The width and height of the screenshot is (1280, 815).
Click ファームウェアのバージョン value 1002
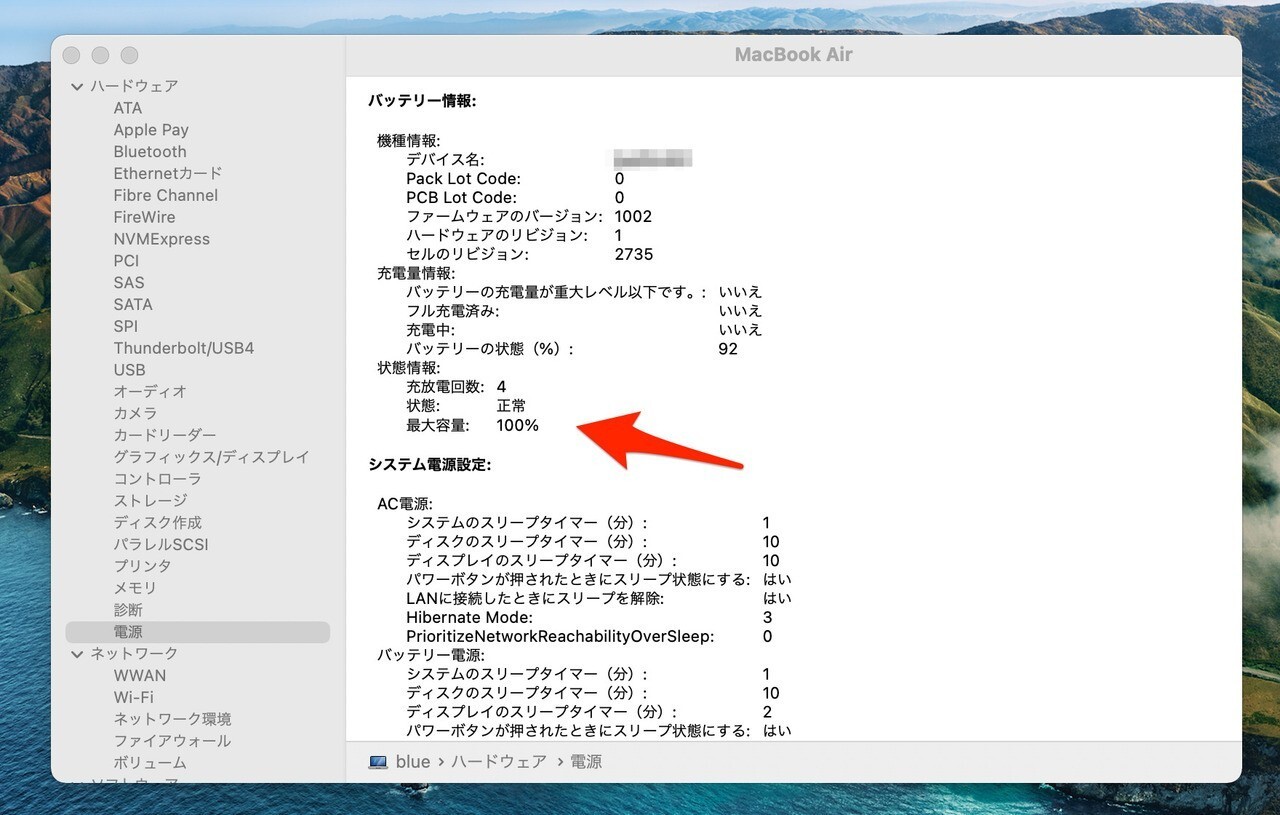coord(633,217)
